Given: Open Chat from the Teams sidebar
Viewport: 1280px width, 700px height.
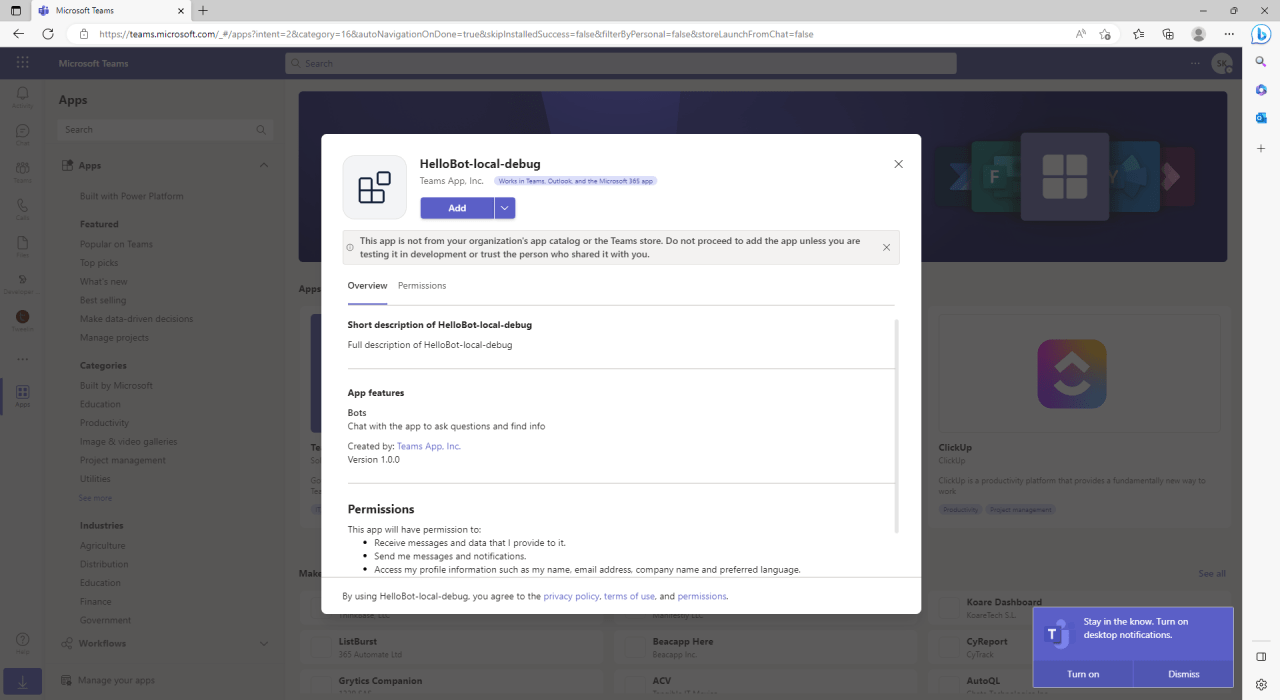Looking at the screenshot, I should 22,133.
